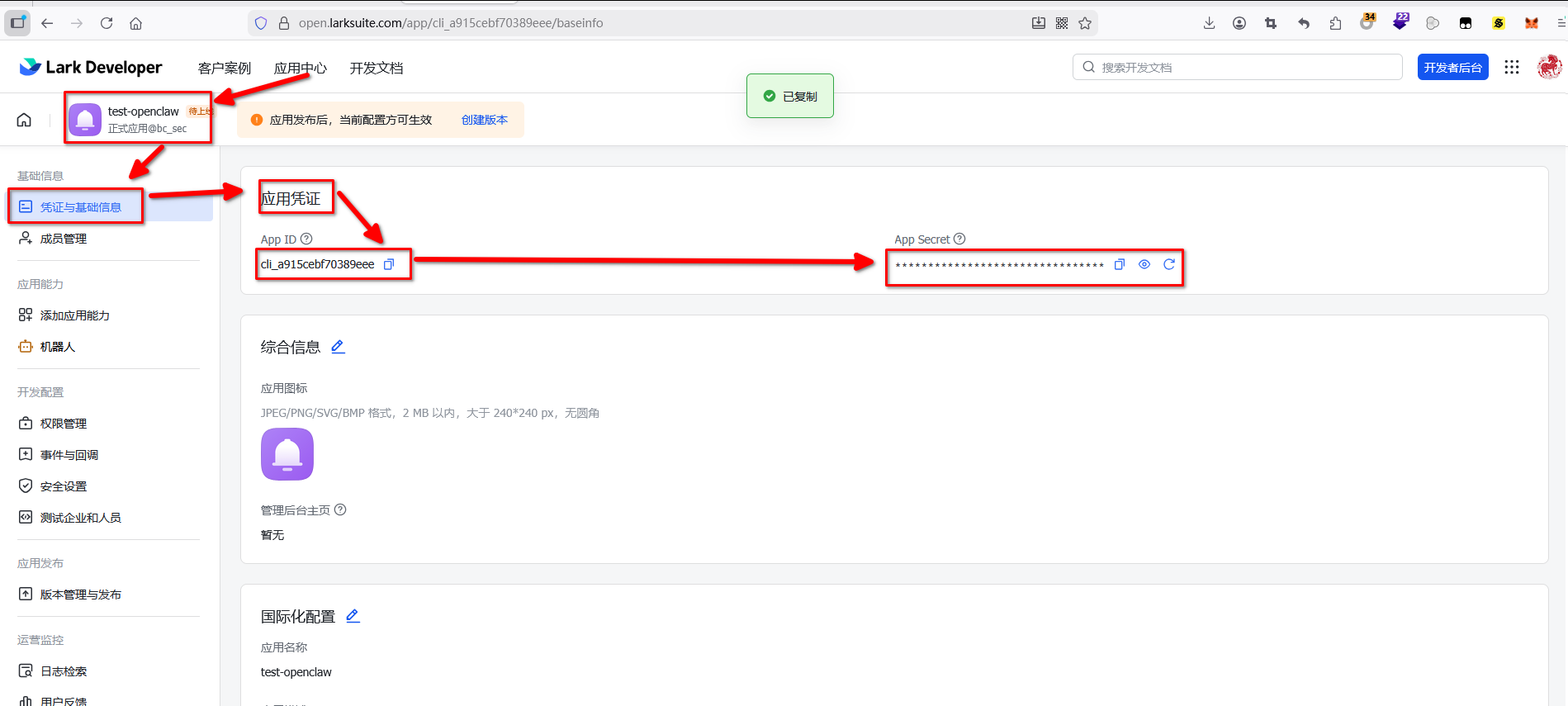Click the 开发者后台 button

(1452, 68)
